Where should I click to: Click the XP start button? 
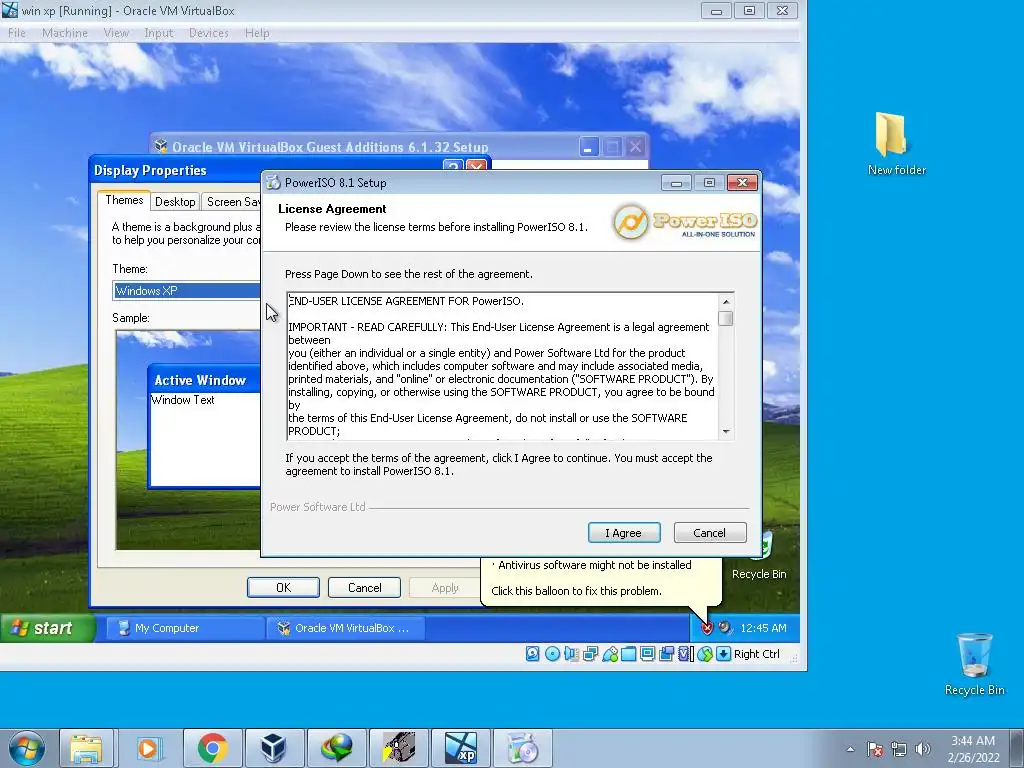pyautogui.click(x=47, y=628)
